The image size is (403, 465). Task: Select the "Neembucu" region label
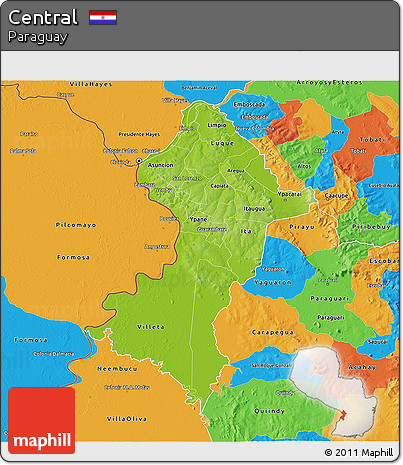[x=117, y=369]
